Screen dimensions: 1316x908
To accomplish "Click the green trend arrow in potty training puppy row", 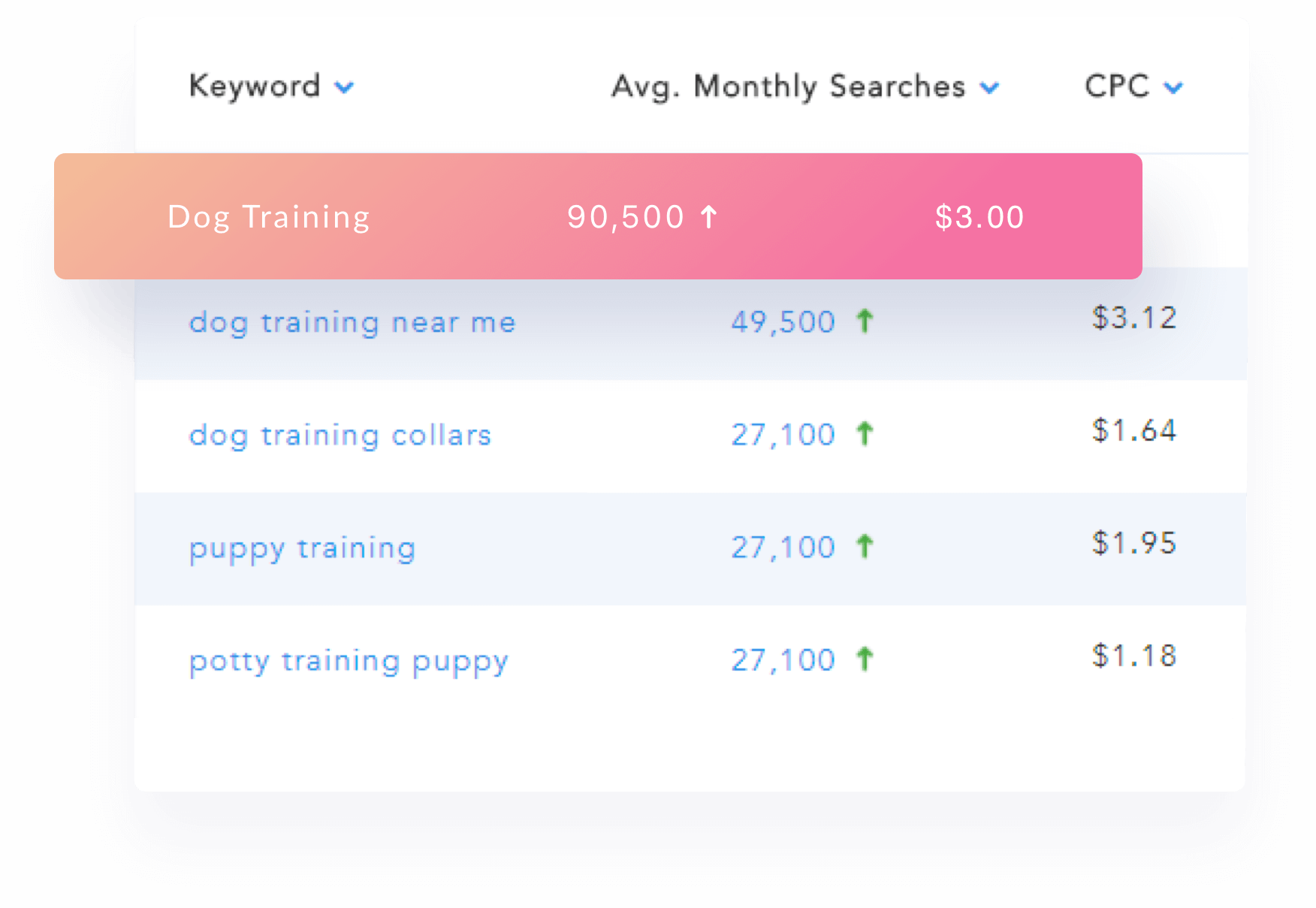I will pos(865,659).
